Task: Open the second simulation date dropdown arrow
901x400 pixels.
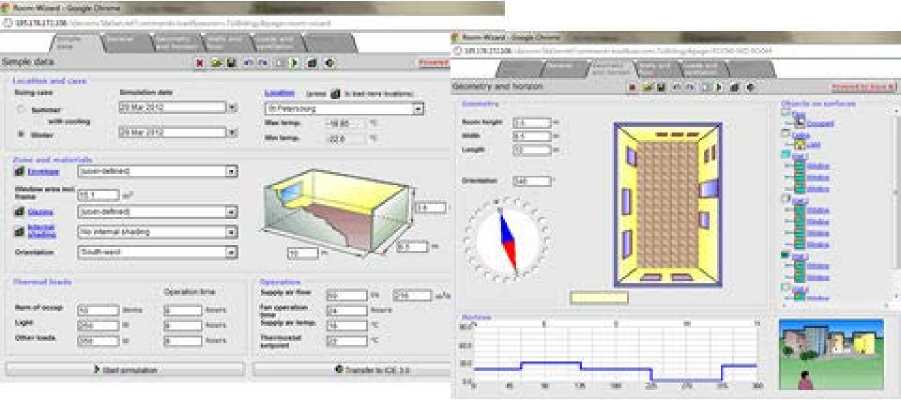Action: click(x=232, y=132)
